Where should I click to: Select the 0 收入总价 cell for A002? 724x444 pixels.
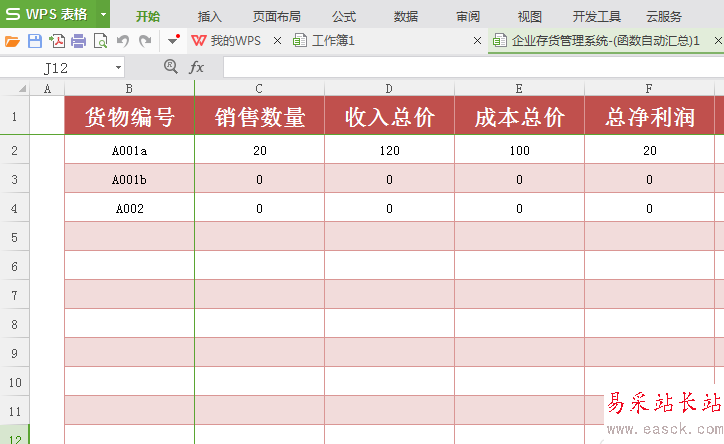pyautogui.click(x=389, y=209)
